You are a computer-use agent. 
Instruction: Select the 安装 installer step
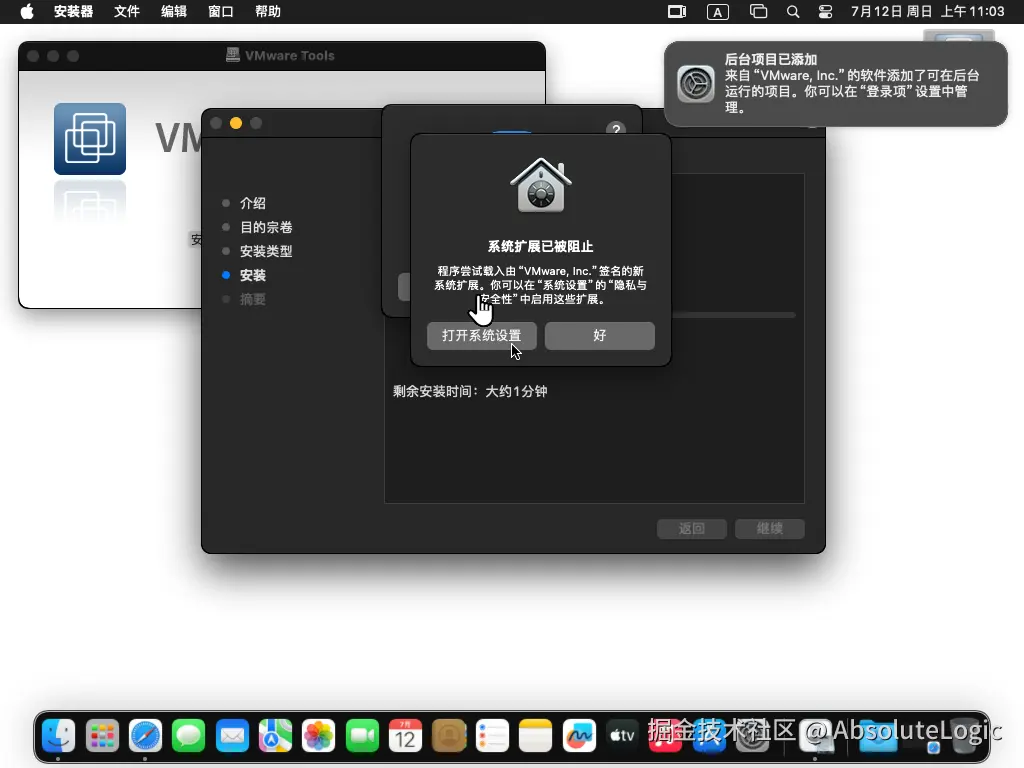pos(252,276)
